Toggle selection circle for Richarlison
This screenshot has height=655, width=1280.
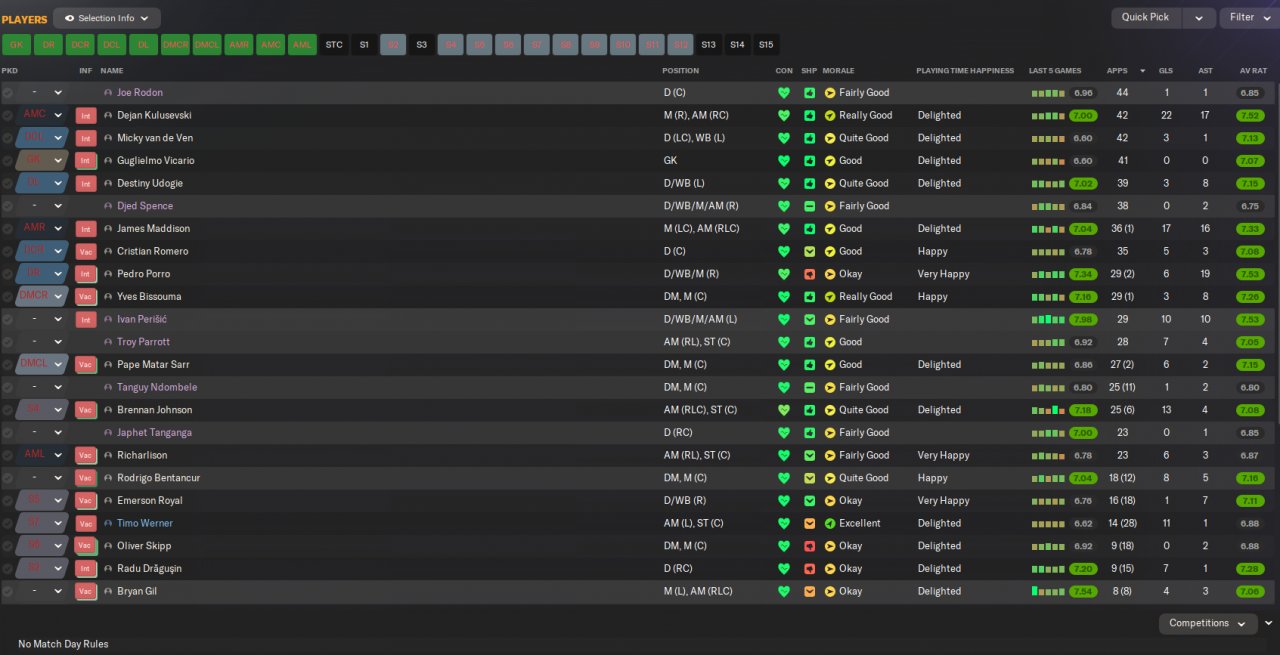pyautogui.click(x=7, y=455)
